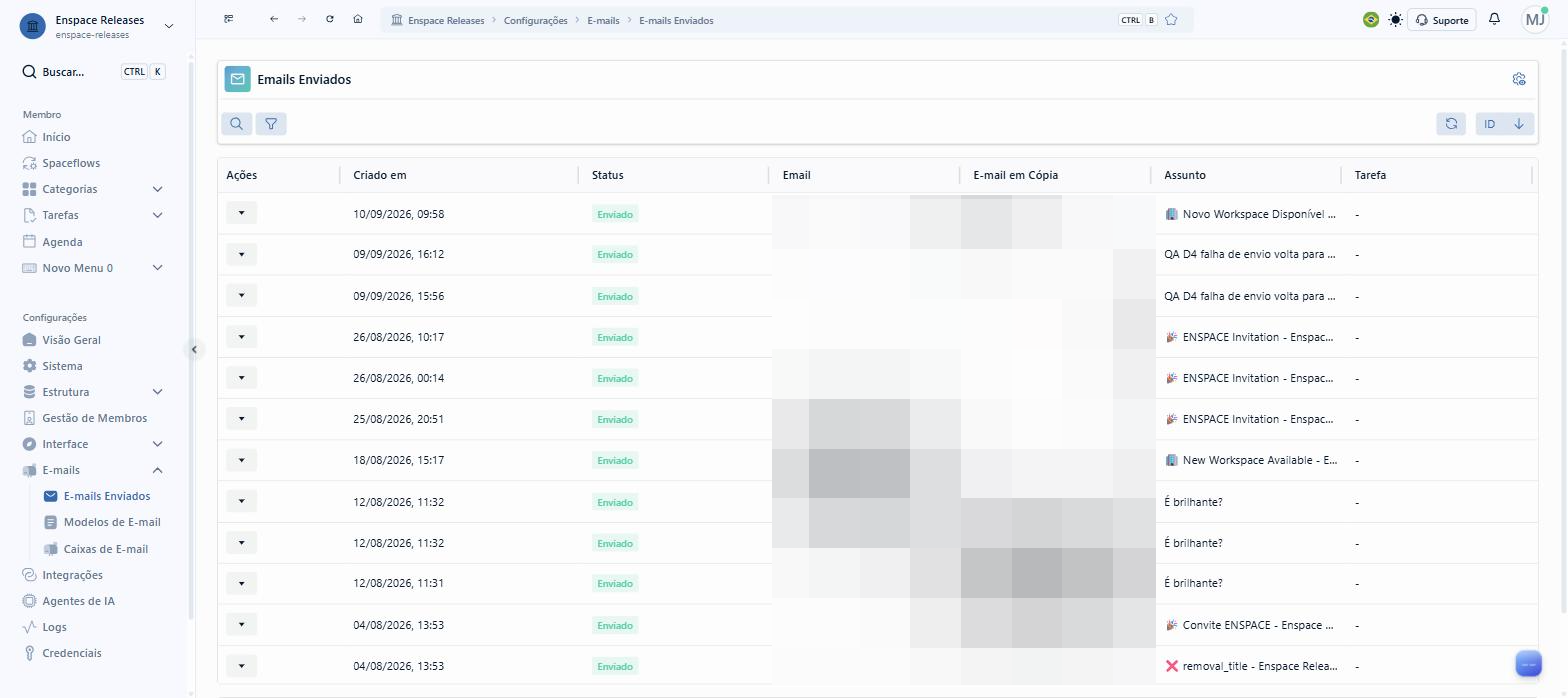Expand the Estrutura menu

[x=93, y=392]
